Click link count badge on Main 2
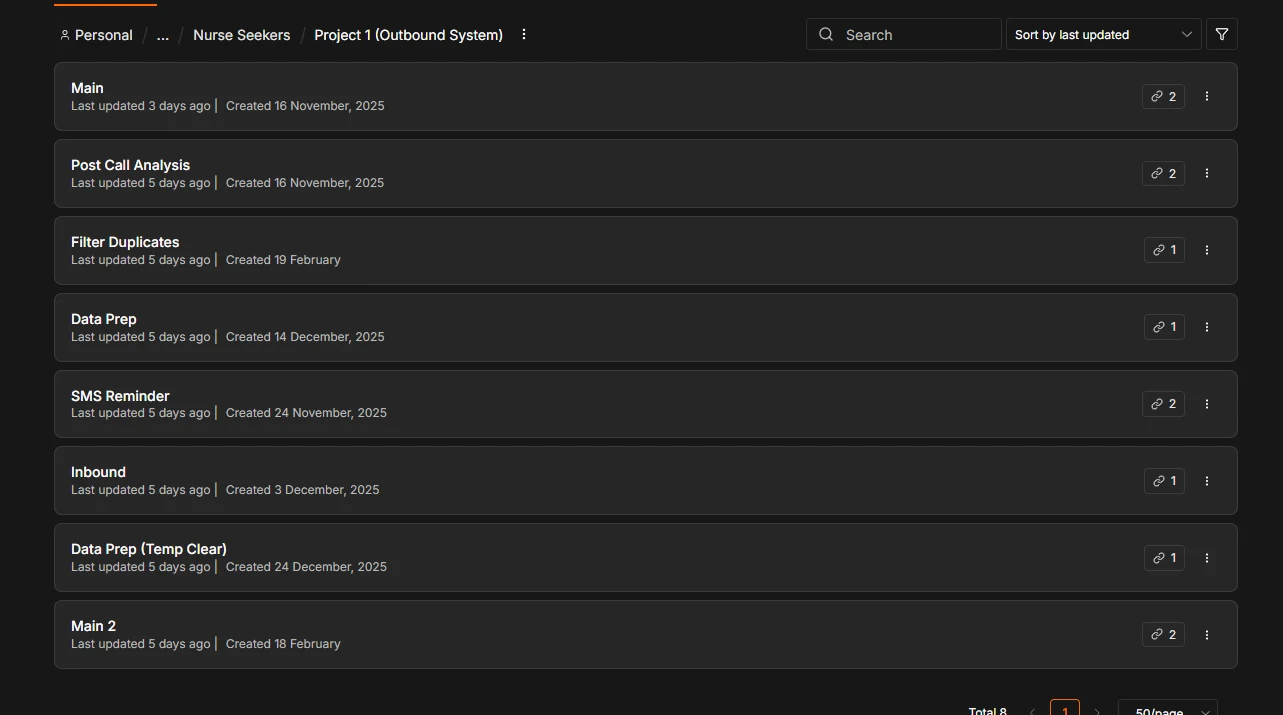This screenshot has width=1283, height=715. coord(1163,634)
